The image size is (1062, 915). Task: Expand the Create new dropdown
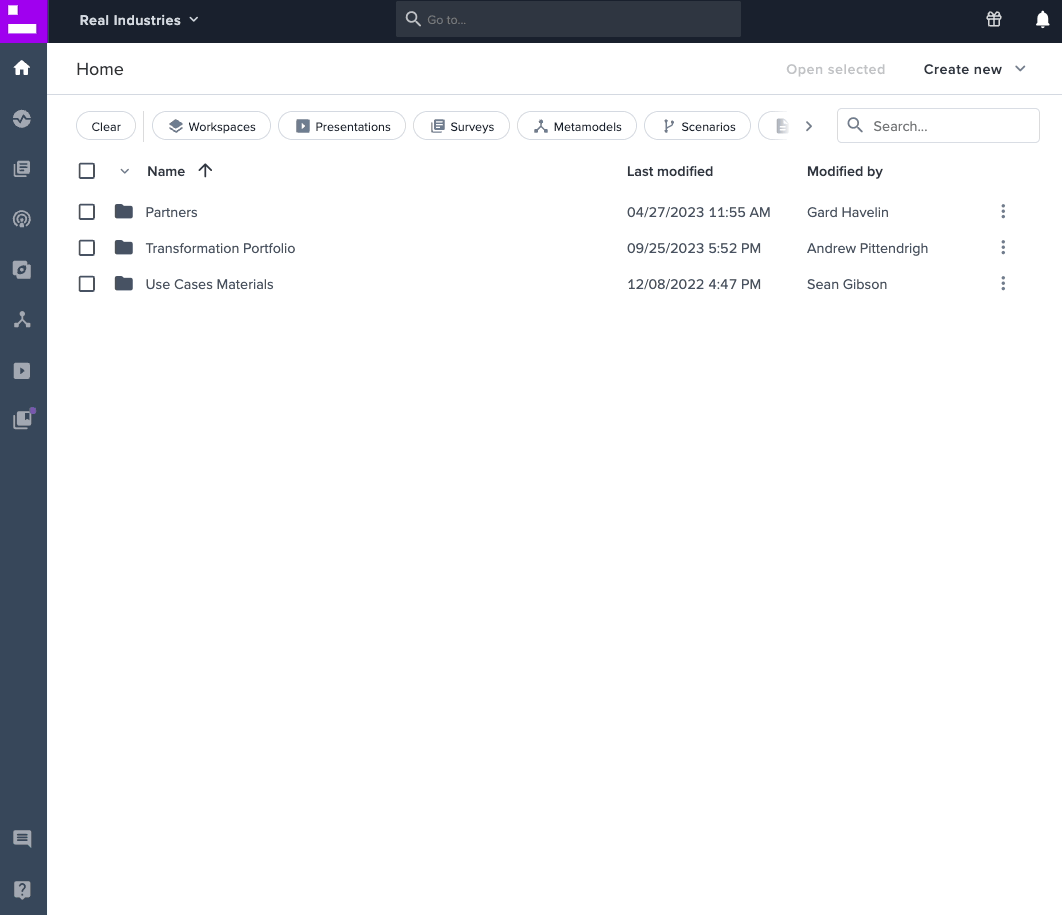[x=975, y=69]
